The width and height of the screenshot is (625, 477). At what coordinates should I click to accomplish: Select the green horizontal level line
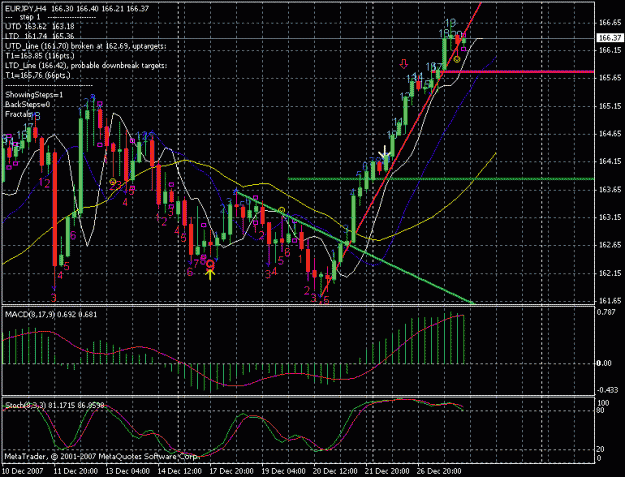441,179
